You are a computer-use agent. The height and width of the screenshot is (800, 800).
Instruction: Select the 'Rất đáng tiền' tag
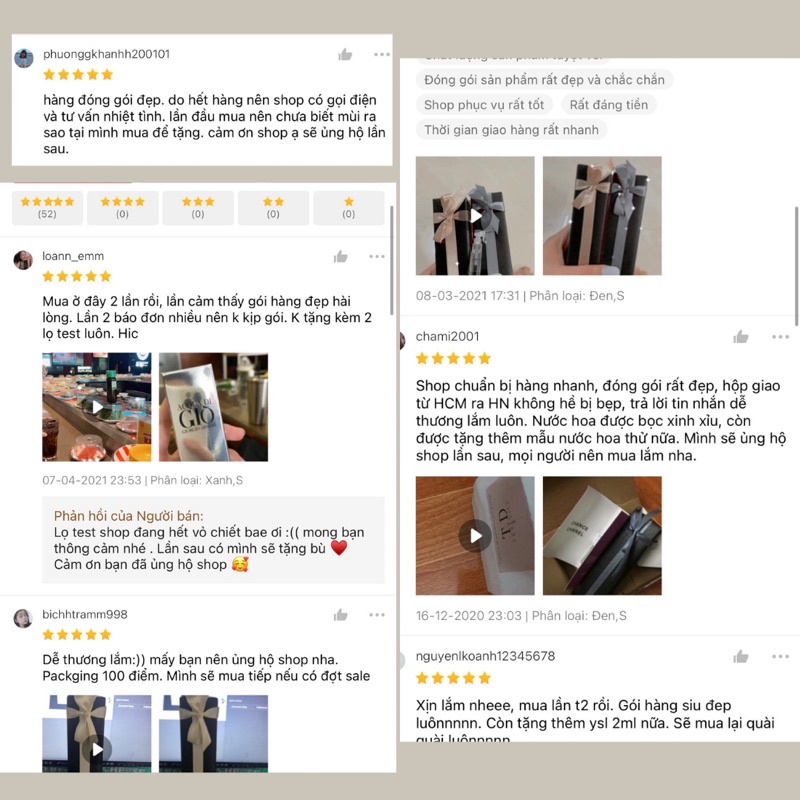tap(609, 105)
